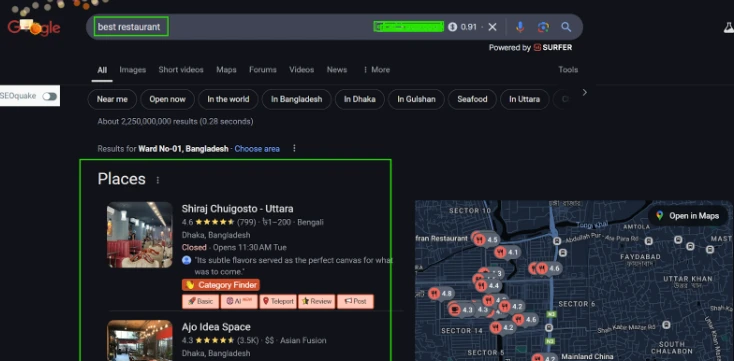Click the 4.1 restaurant map pin

tap(507, 252)
